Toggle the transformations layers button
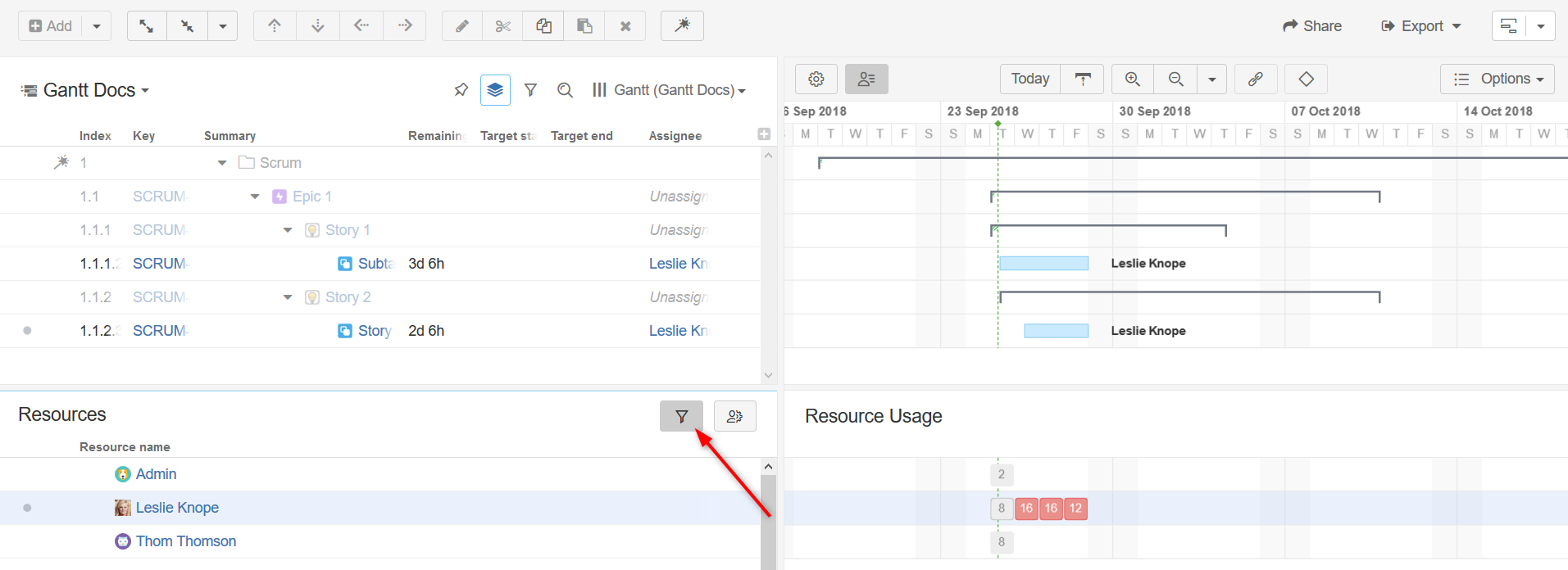1568x570 pixels. pyautogui.click(x=495, y=90)
